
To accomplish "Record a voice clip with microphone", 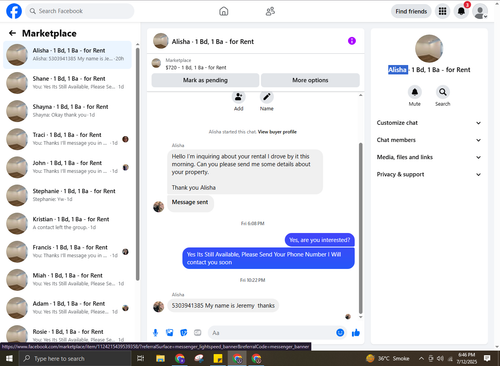I will click(x=156, y=332).
